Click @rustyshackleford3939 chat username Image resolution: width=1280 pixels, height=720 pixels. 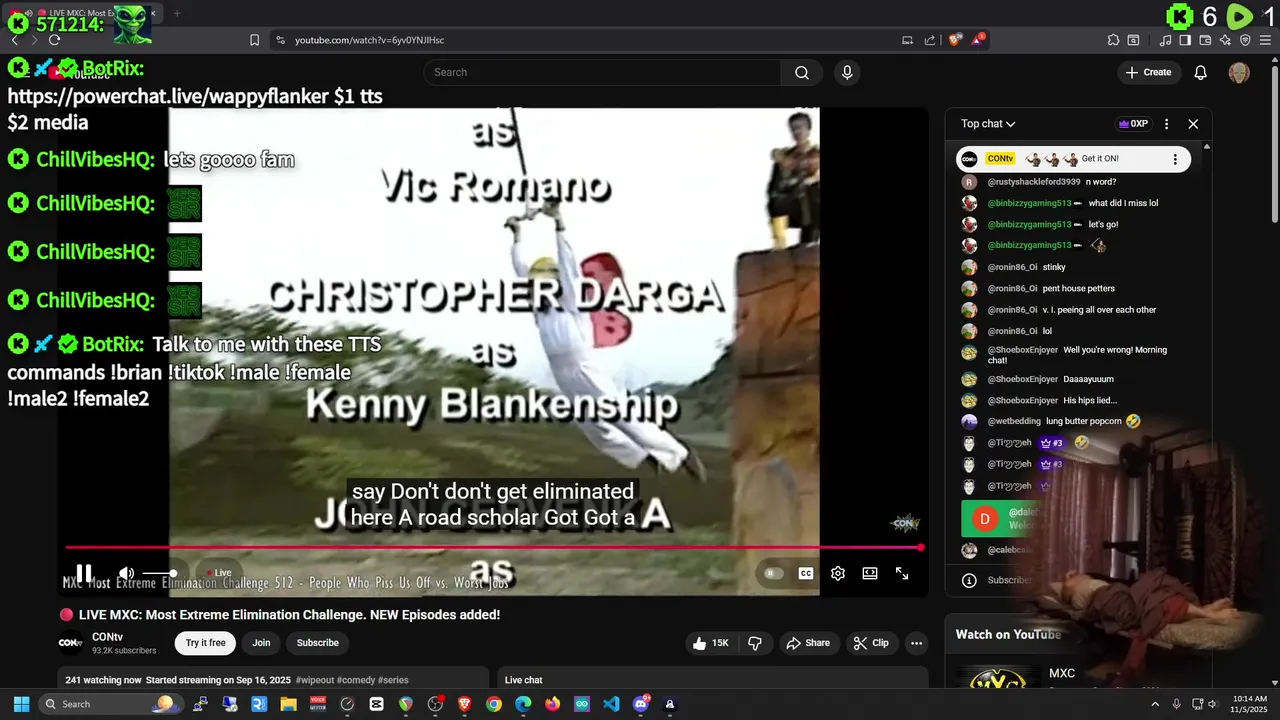pos(1033,182)
